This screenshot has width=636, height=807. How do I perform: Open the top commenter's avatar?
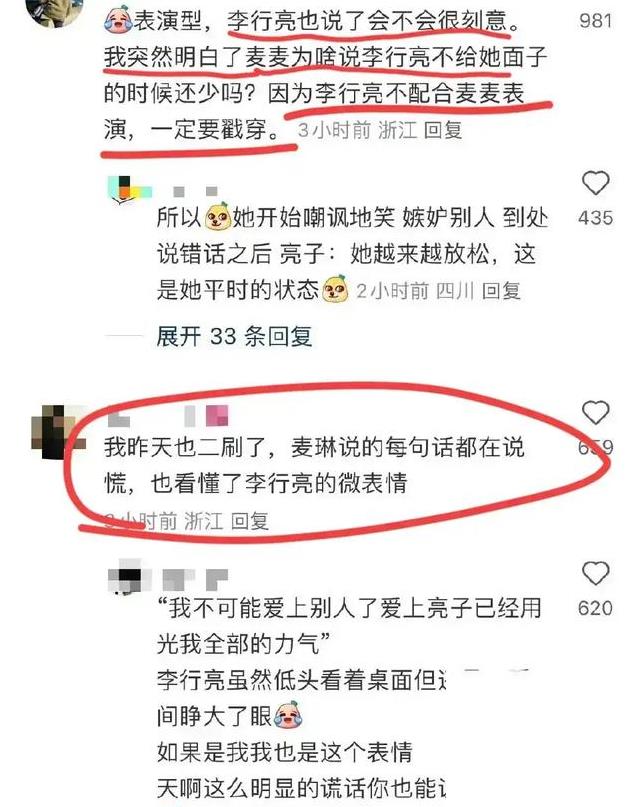pos(55,13)
